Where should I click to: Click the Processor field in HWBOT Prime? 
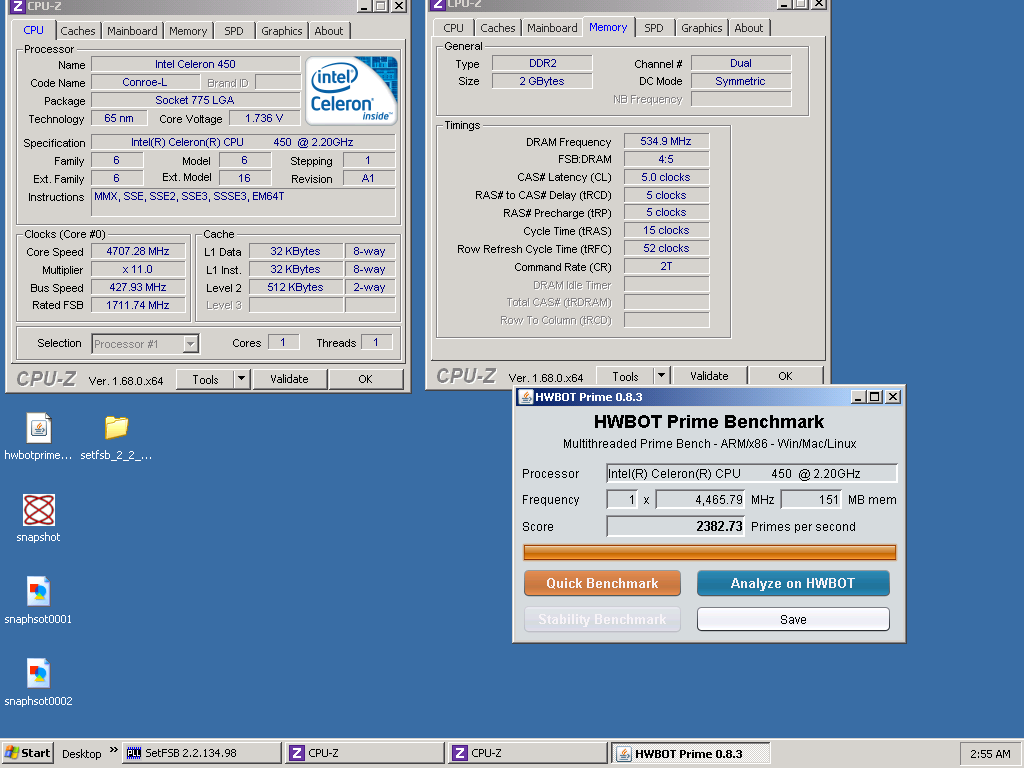[752, 473]
